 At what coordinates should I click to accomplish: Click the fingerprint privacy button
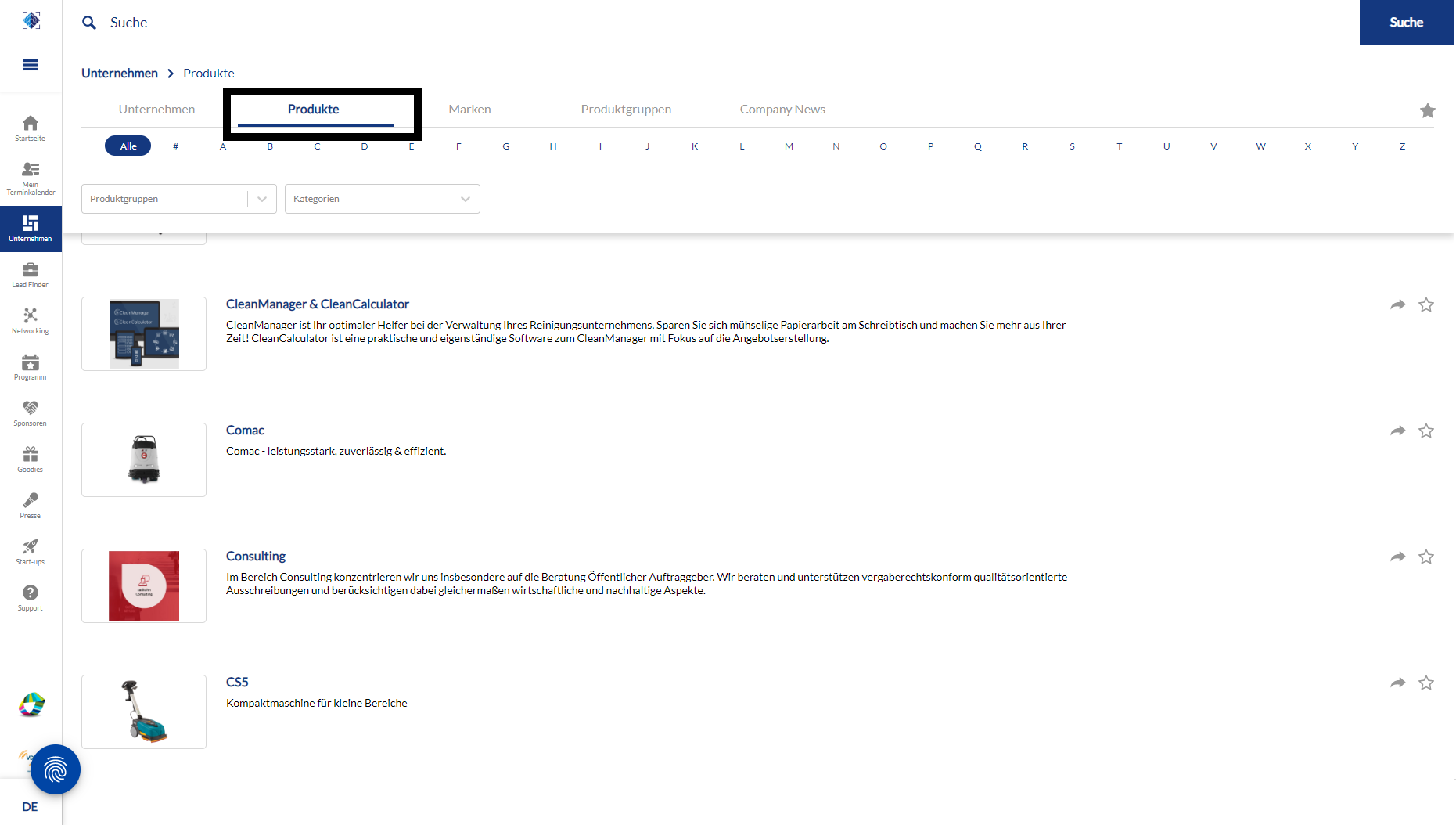pyautogui.click(x=56, y=769)
